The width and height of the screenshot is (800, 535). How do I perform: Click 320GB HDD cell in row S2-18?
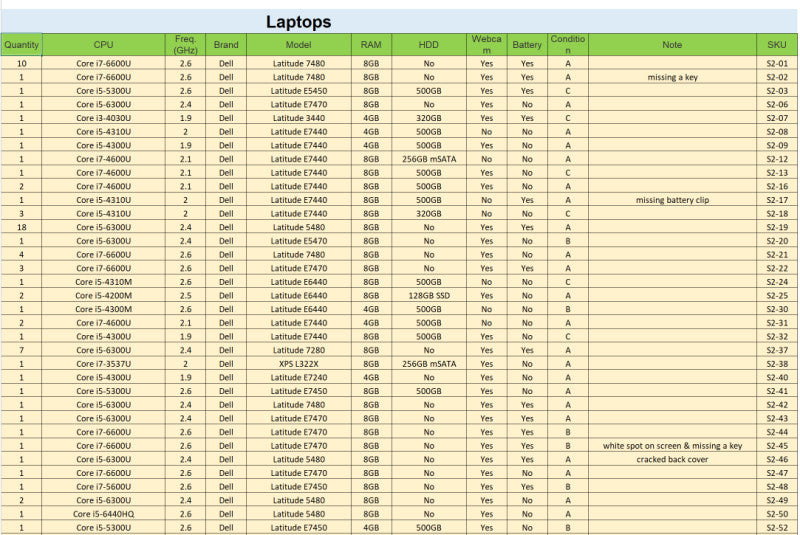[429, 214]
